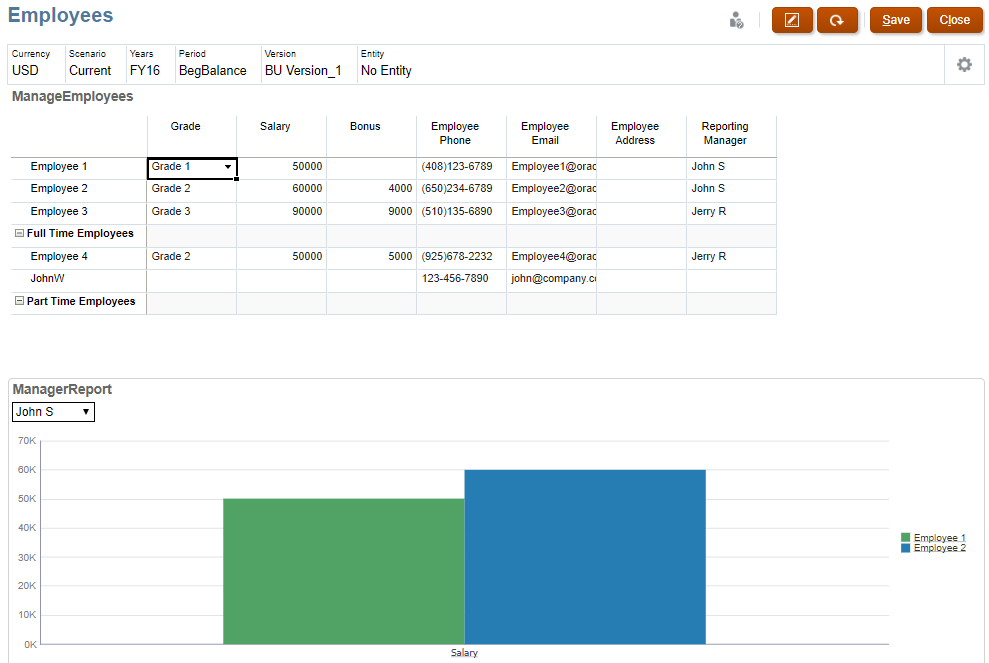
Task: Click the Reporting Manager column header
Action: point(725,133)
